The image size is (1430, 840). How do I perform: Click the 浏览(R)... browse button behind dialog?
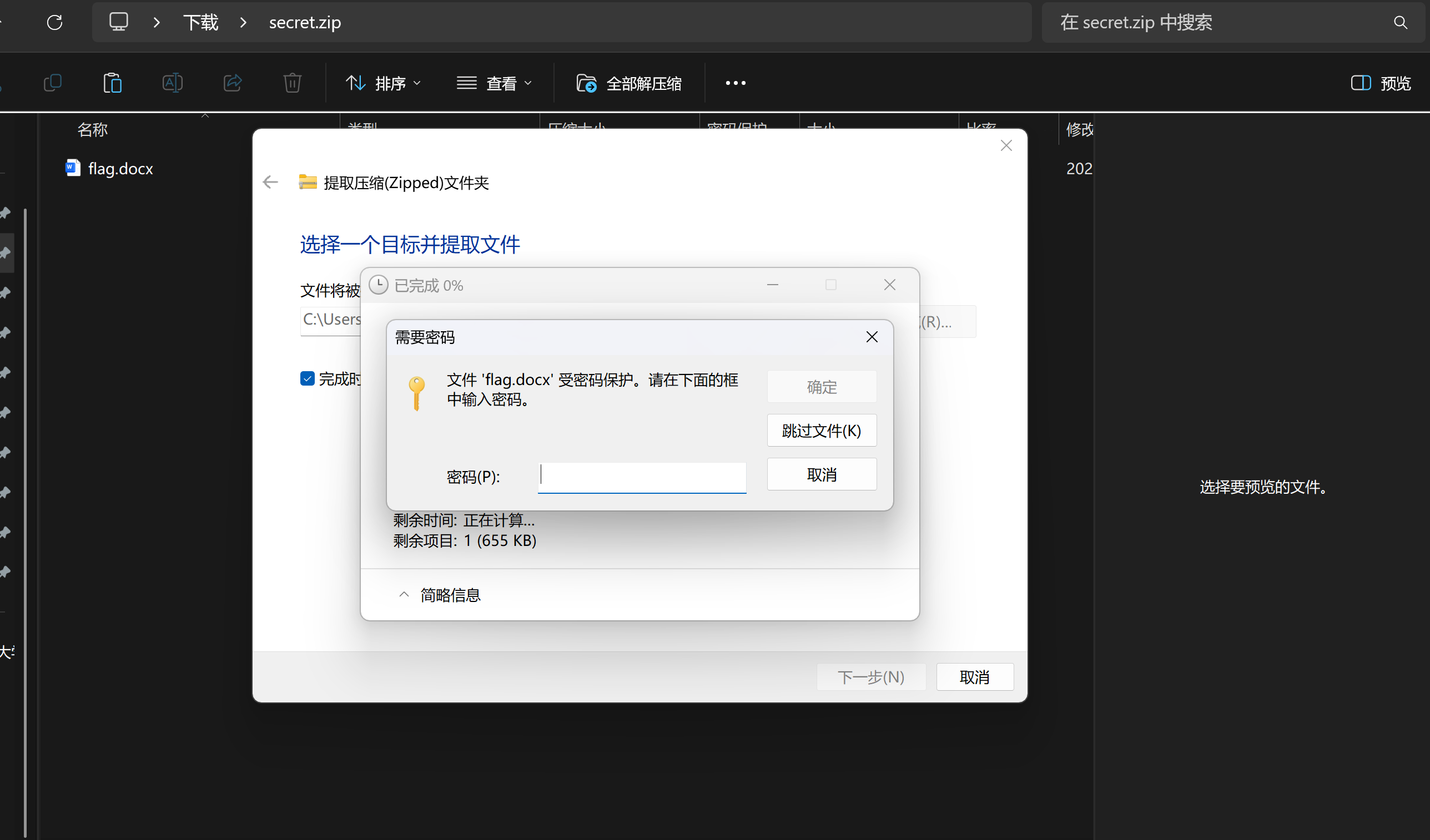tap(948, 322)
